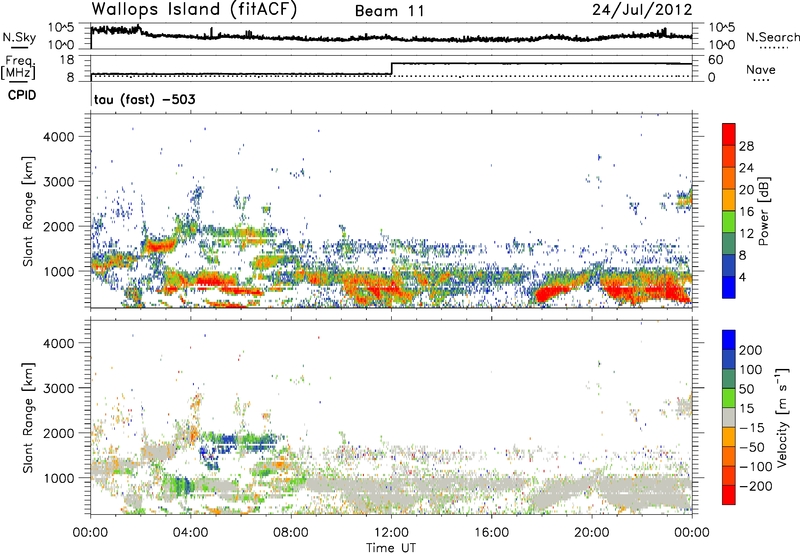Click the '08:00' time tick label

click(291, 533)
